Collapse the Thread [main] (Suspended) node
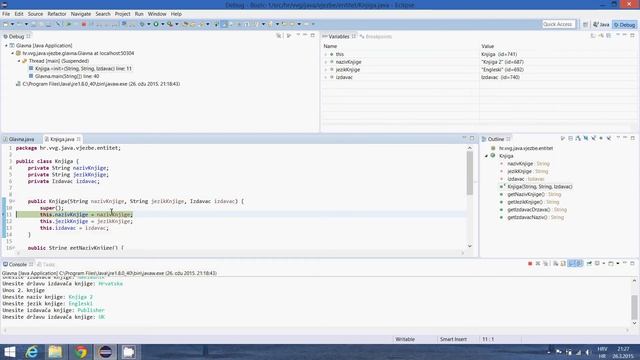The width and height of the screenshot is (640, 360). 19,61
